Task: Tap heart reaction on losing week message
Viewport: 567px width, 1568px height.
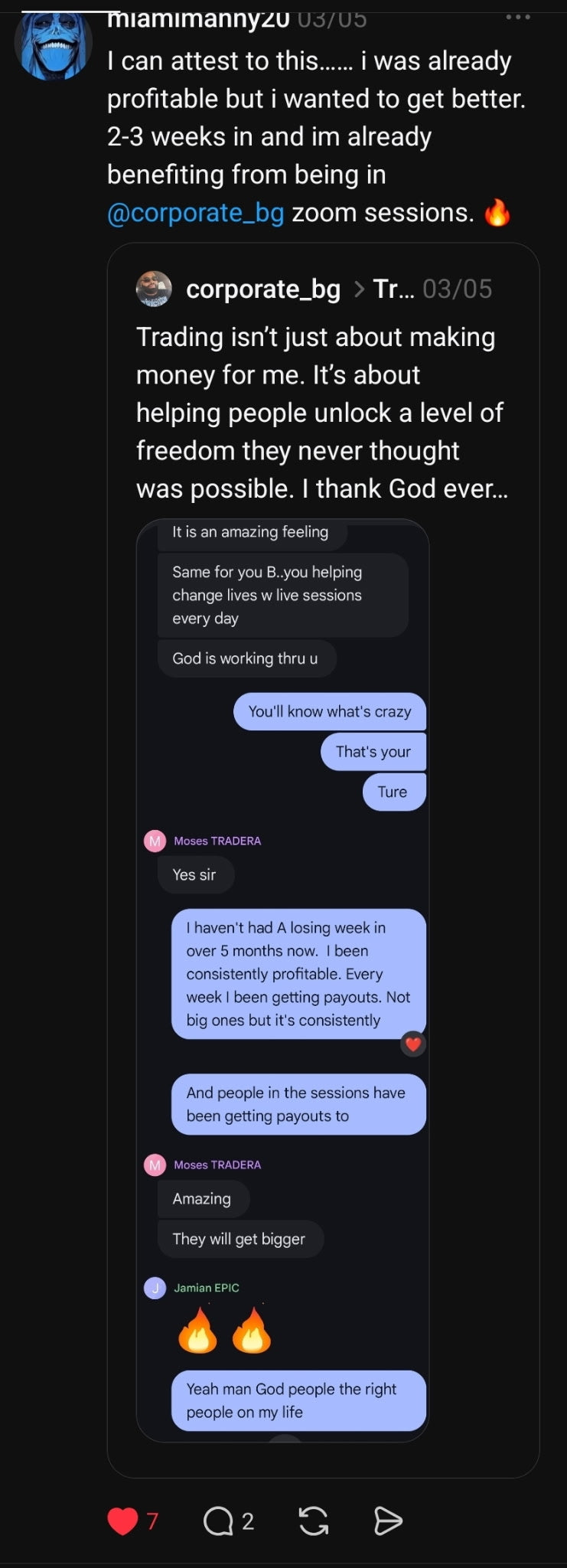Action: [x=413, y=1044]
